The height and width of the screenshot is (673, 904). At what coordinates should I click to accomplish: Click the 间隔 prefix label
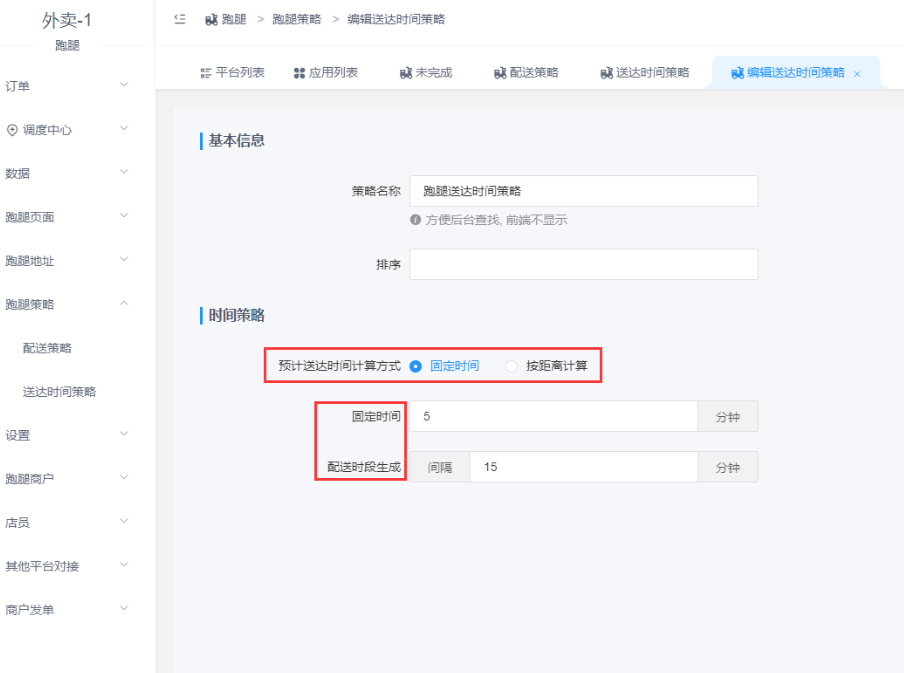(x=440, y=467)
